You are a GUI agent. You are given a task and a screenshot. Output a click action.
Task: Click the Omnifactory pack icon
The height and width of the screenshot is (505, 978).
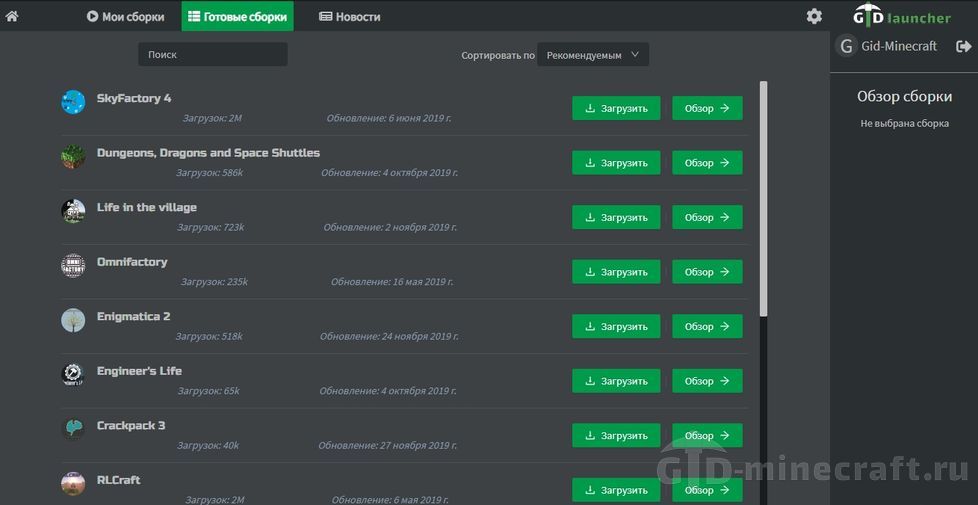(73, 266)
